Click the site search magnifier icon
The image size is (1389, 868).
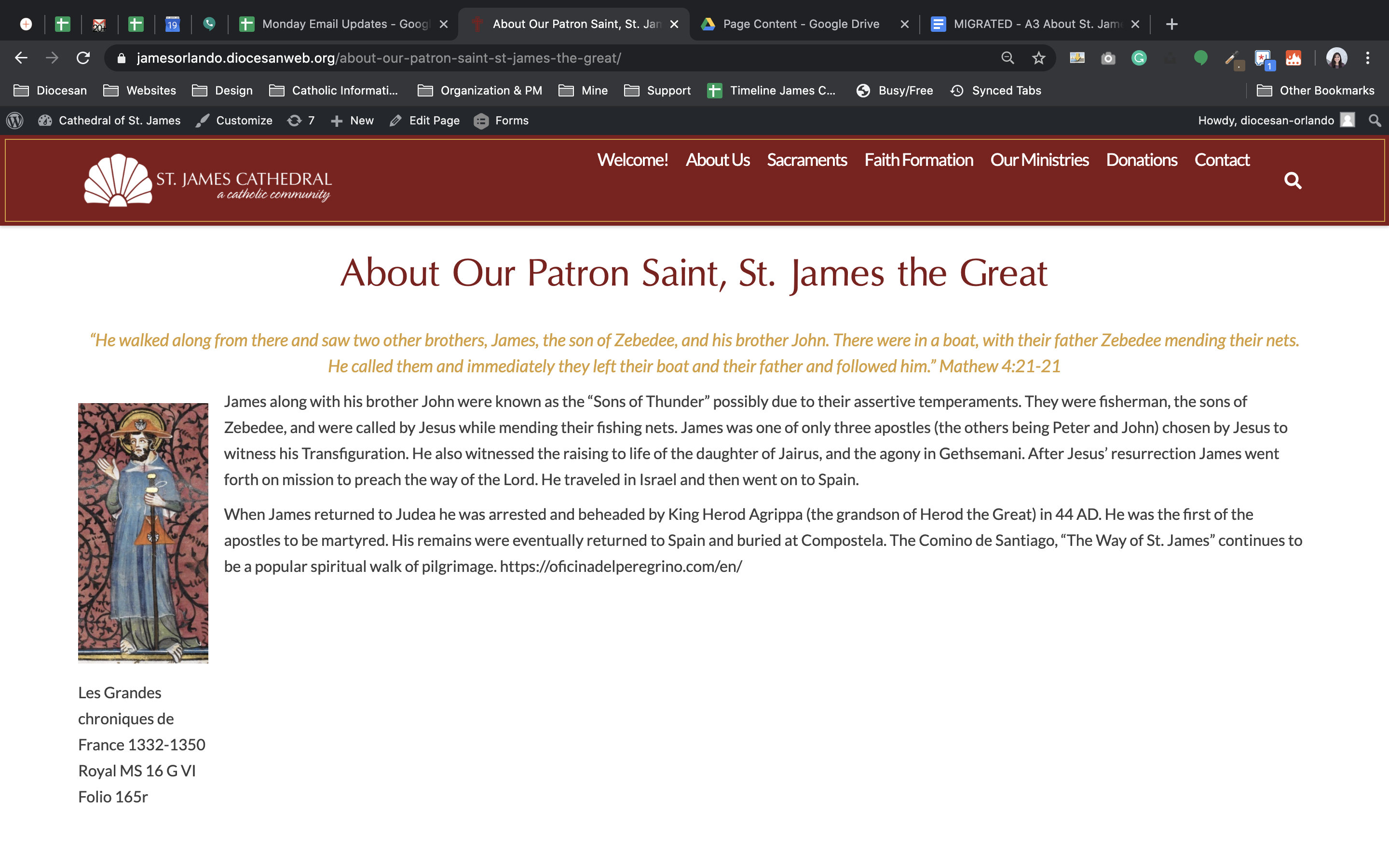pyautogui.click(x=1292, y=181)
